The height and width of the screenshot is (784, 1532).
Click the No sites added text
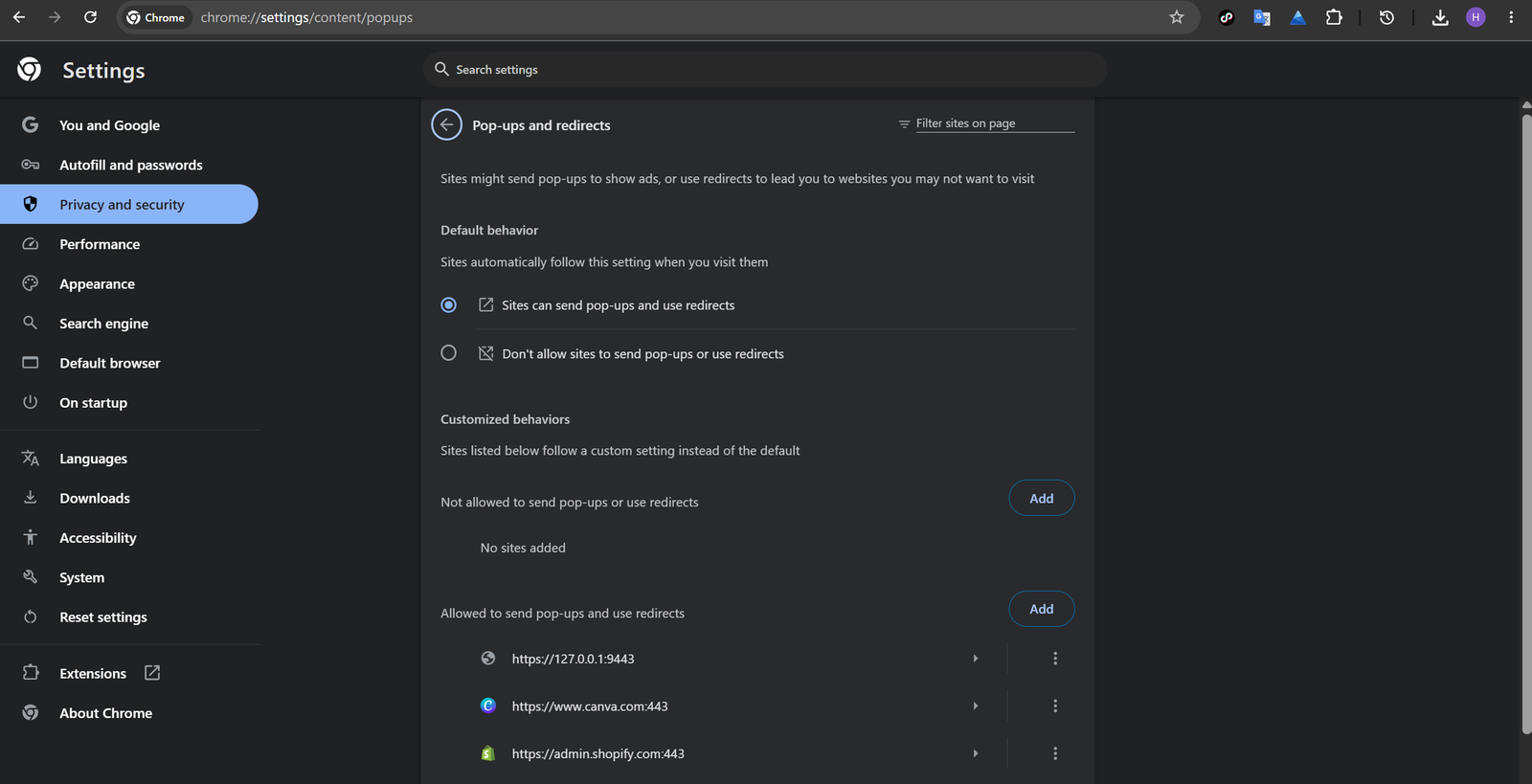tap(523, 548)
